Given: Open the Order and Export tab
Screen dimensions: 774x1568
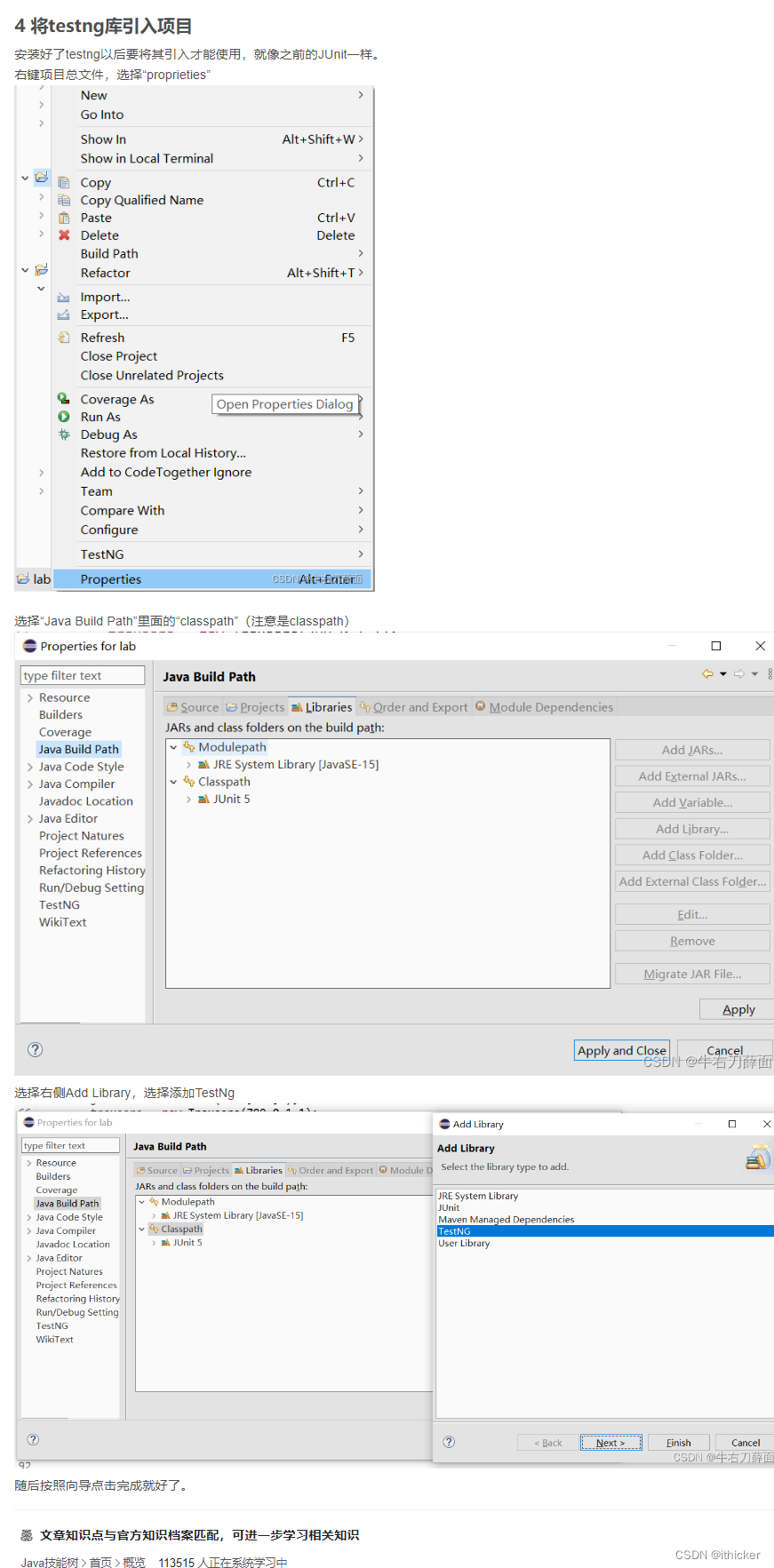Looking at the screenshot, I should (413, 707).
